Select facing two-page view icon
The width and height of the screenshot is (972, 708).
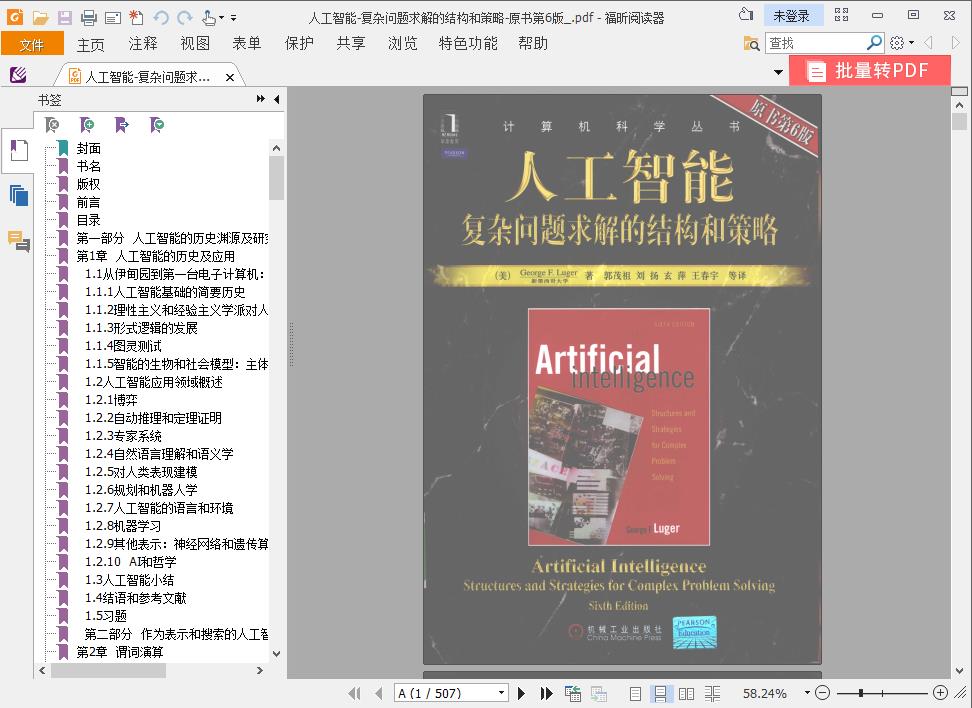click(686, 694)
